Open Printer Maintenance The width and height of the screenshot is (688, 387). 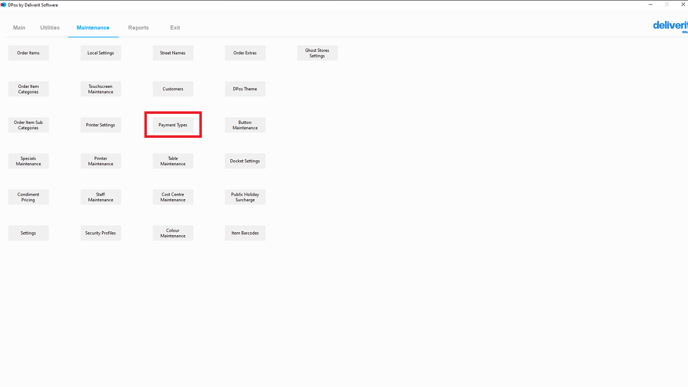click(100, 161)
